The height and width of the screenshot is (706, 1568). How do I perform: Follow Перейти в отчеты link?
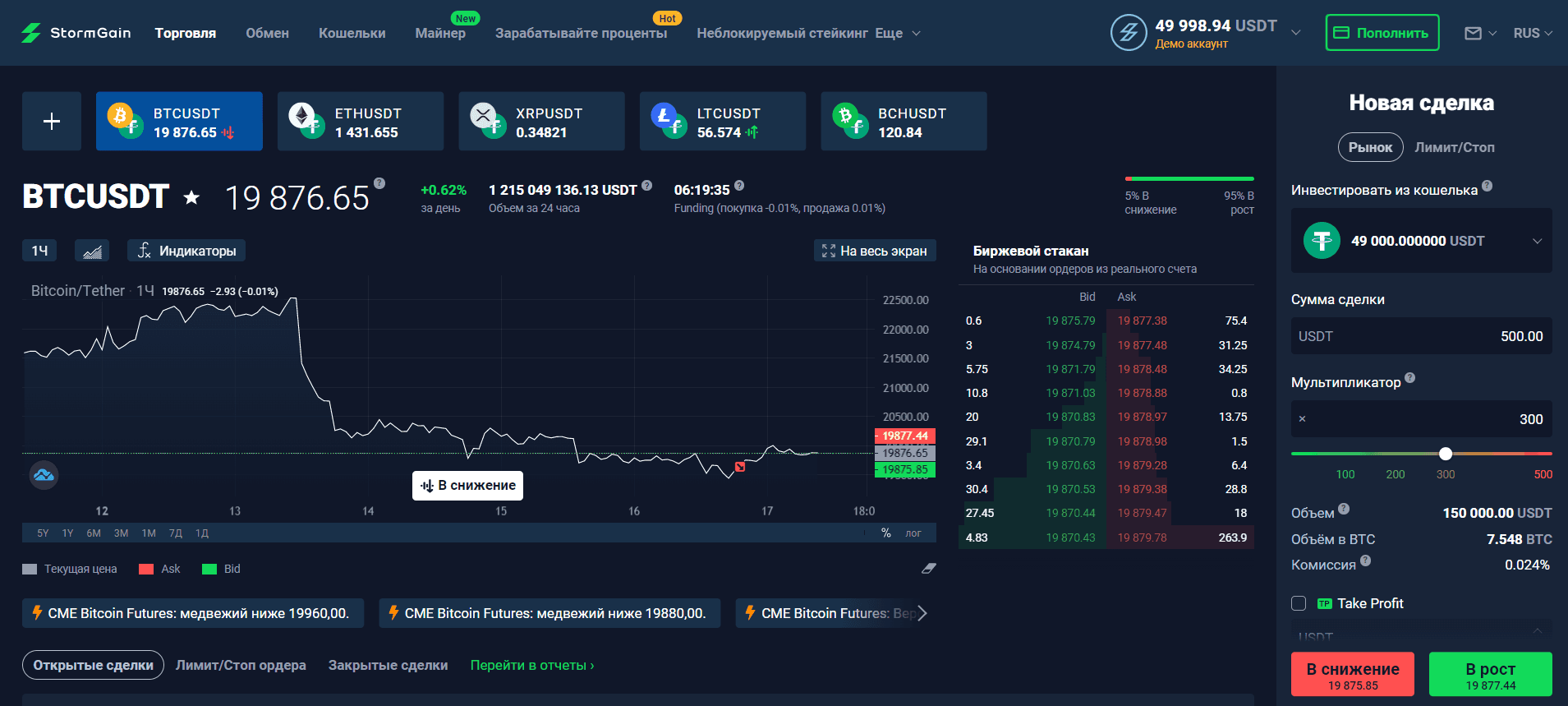tap(531, 665)
